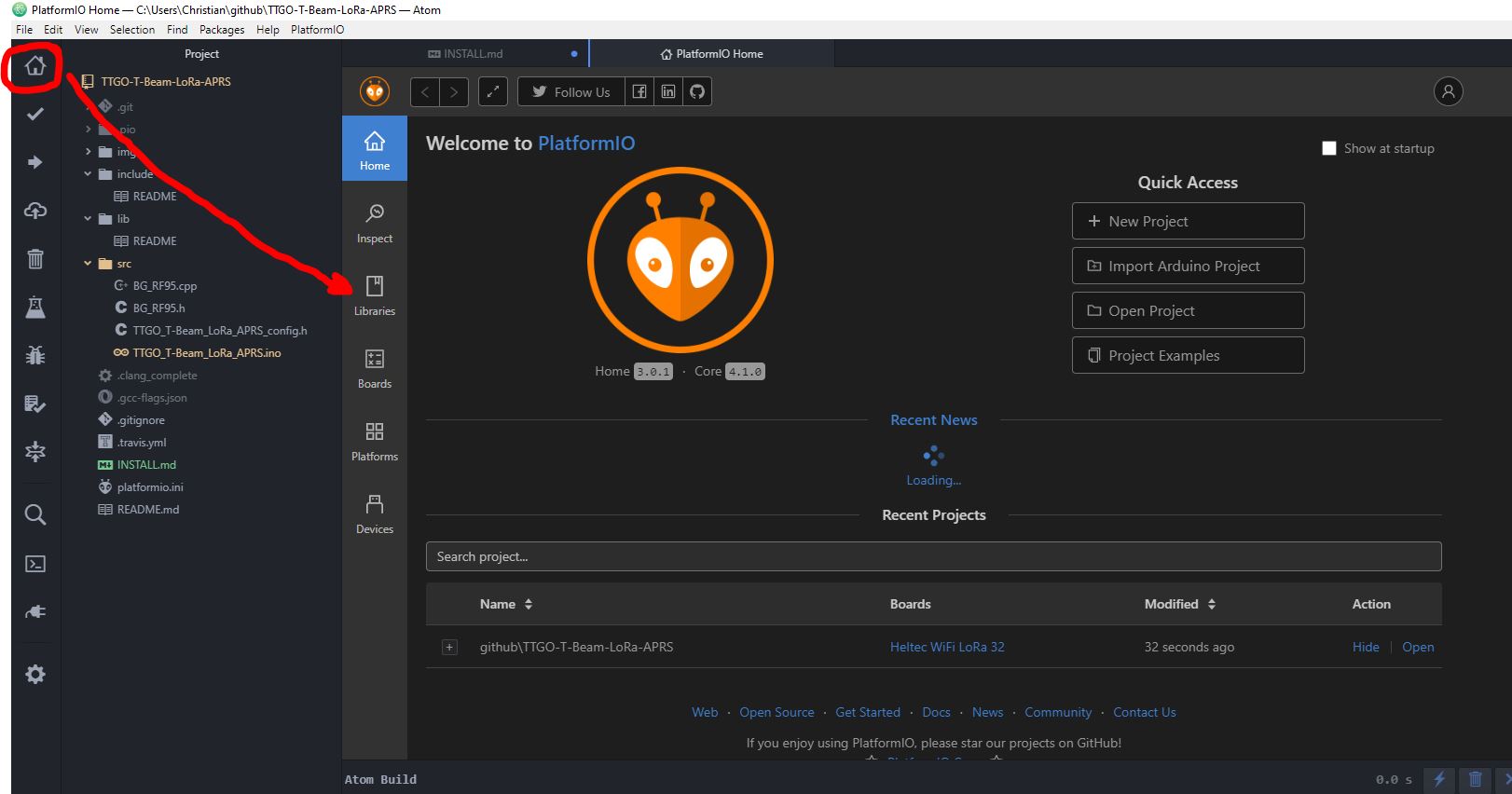Click the New Project button
Viewport: 1512px width, 794px height.
(x=1188, y=221)
